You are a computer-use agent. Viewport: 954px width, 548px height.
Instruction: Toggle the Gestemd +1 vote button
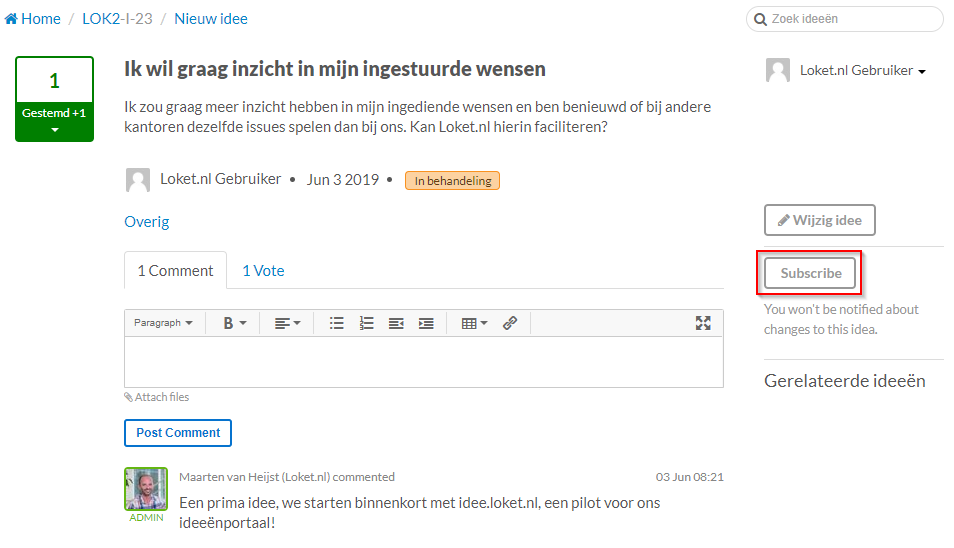tap(54, 120)
